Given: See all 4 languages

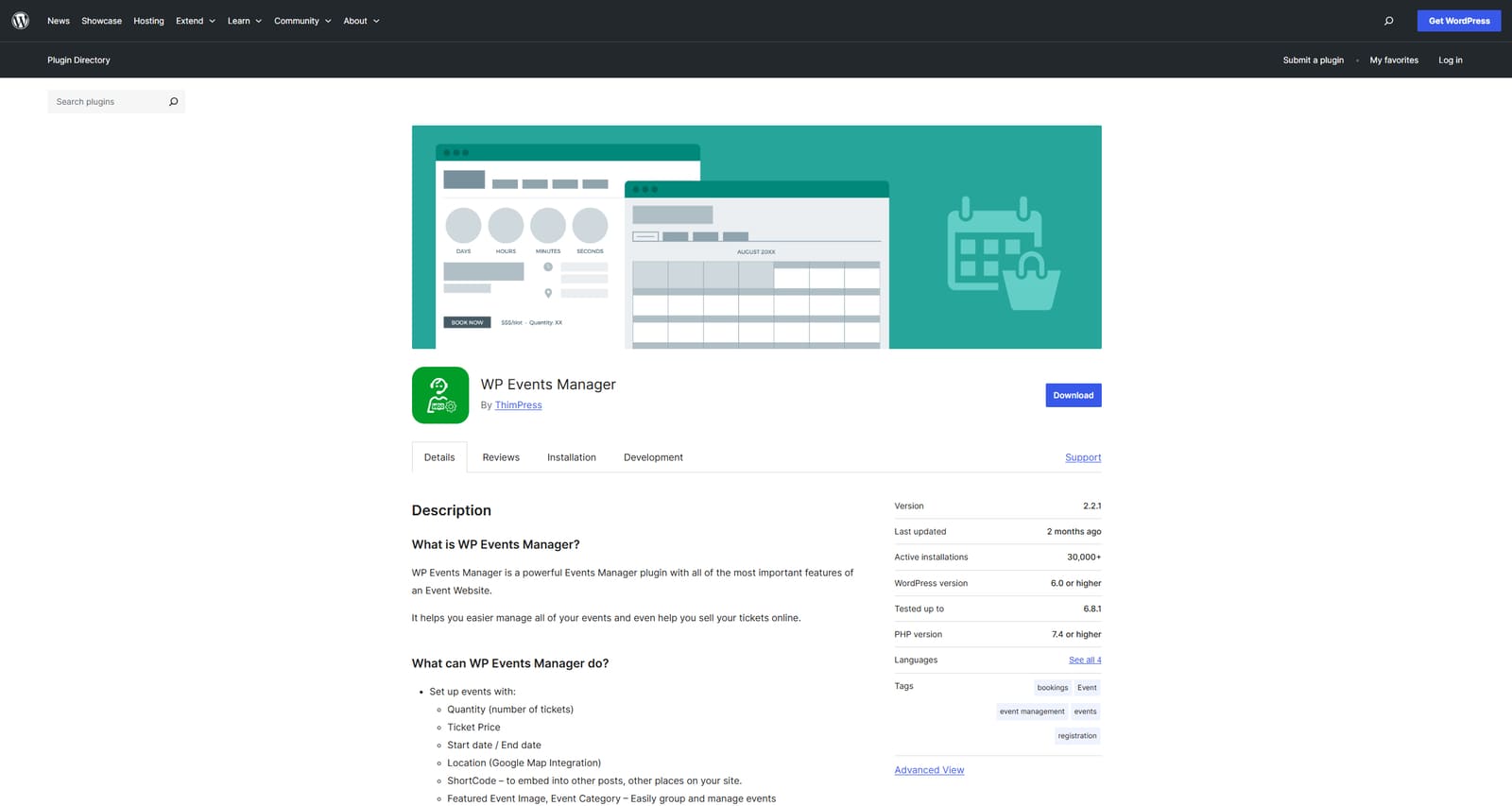Looking at the screenshot, I should [x=1085, y=660].
